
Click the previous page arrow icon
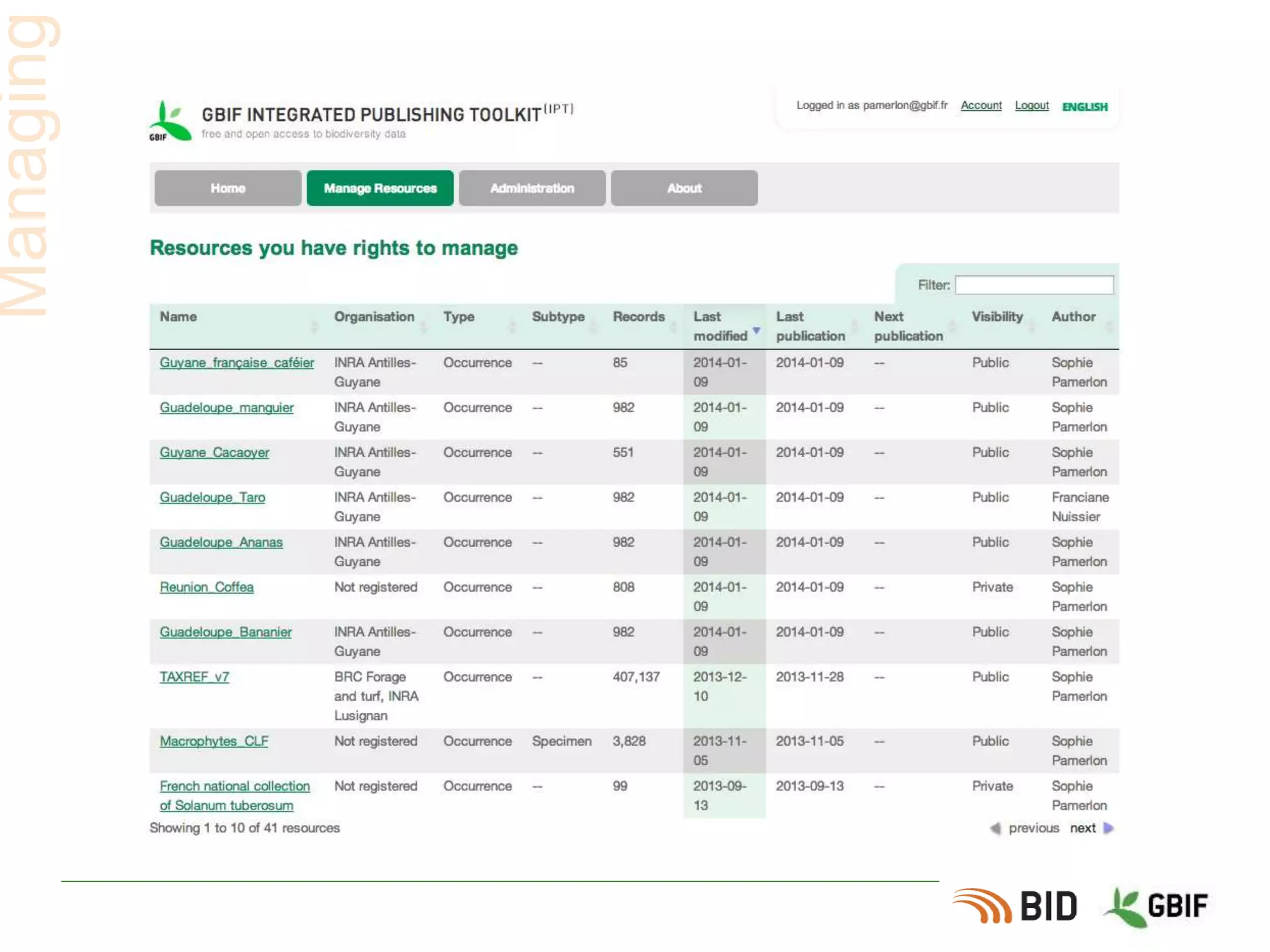point(995,828)
